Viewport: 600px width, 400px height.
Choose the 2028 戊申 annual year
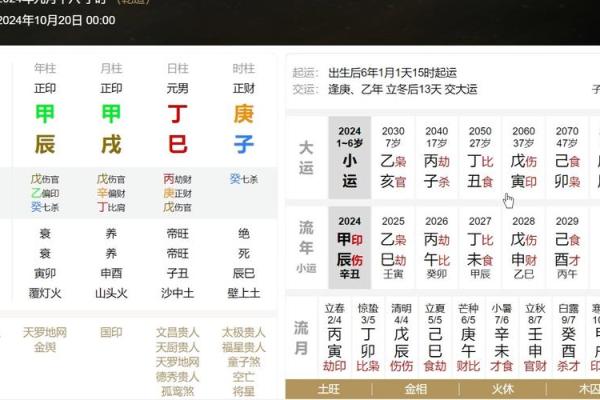523,247
